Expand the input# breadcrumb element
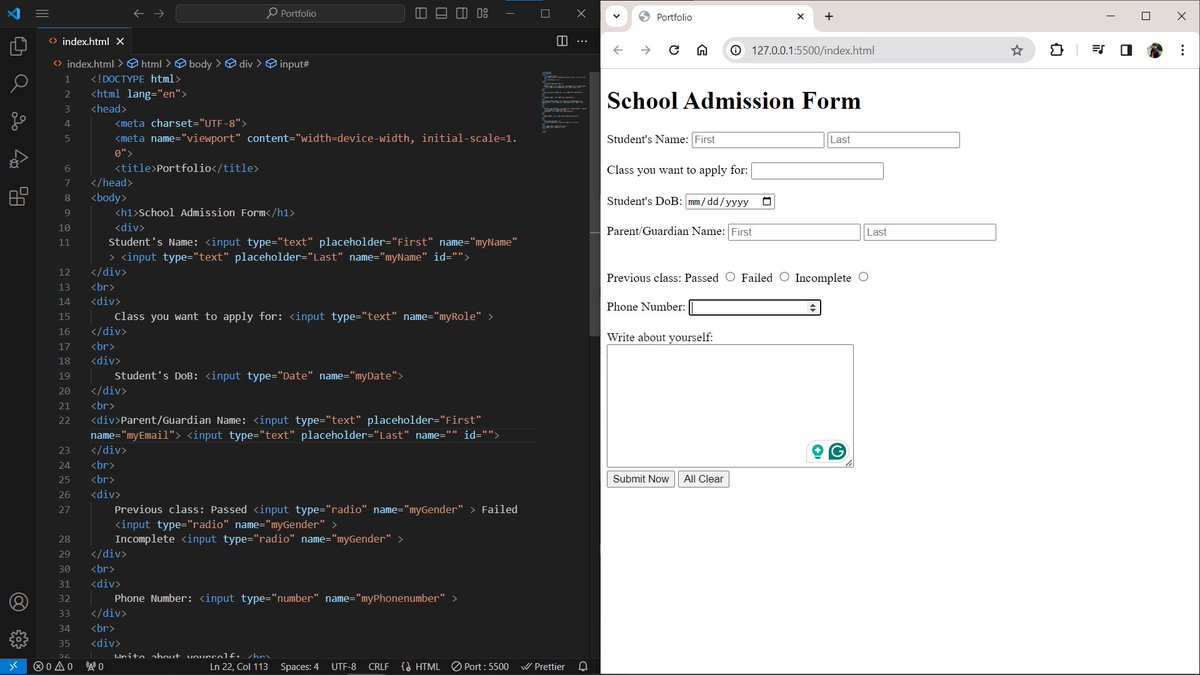This screenshot has width=1200, height=675. pyautogui.click(x=287, y=63)
